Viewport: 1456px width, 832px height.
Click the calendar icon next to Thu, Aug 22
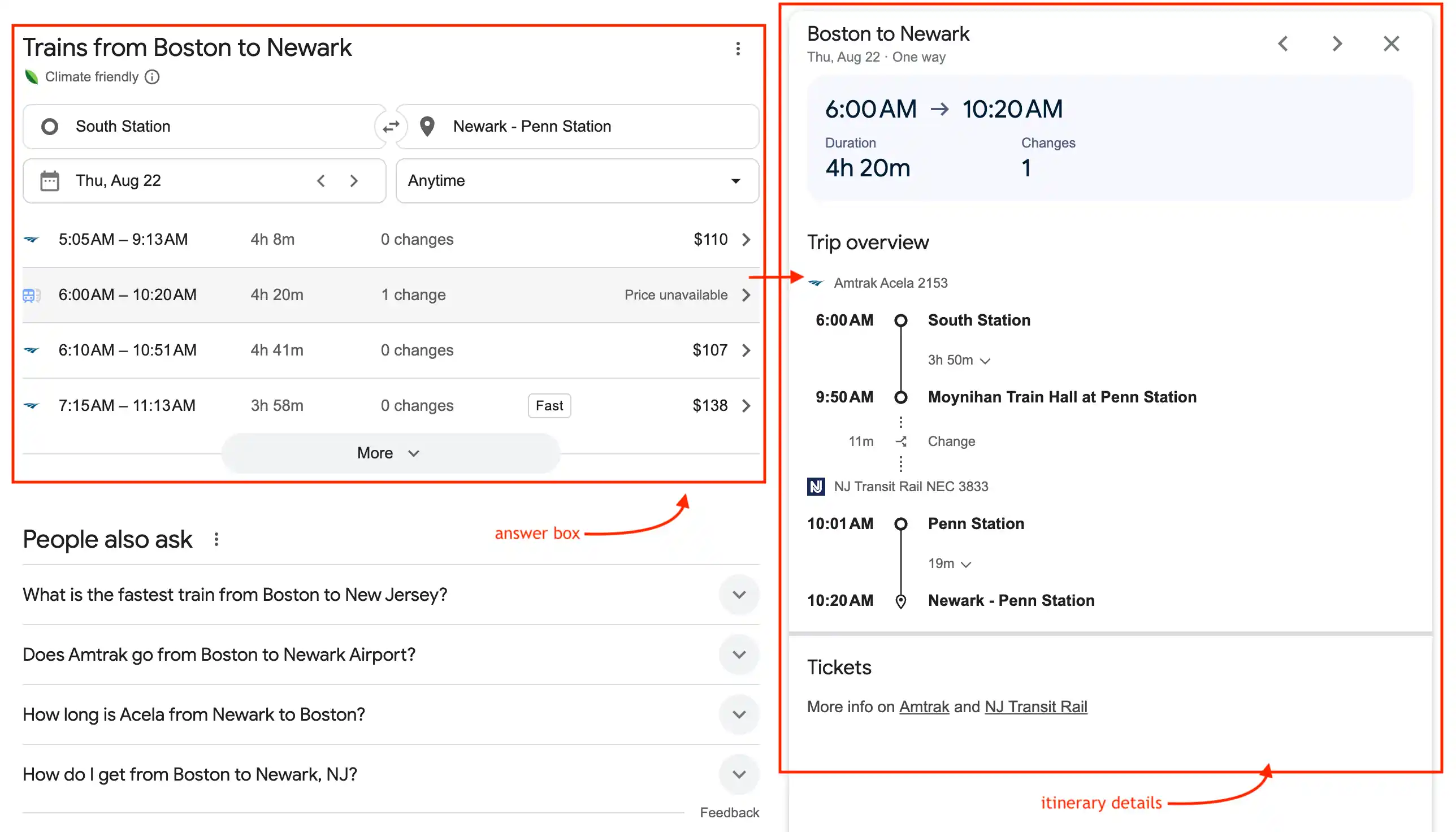(x=50, y=180)
